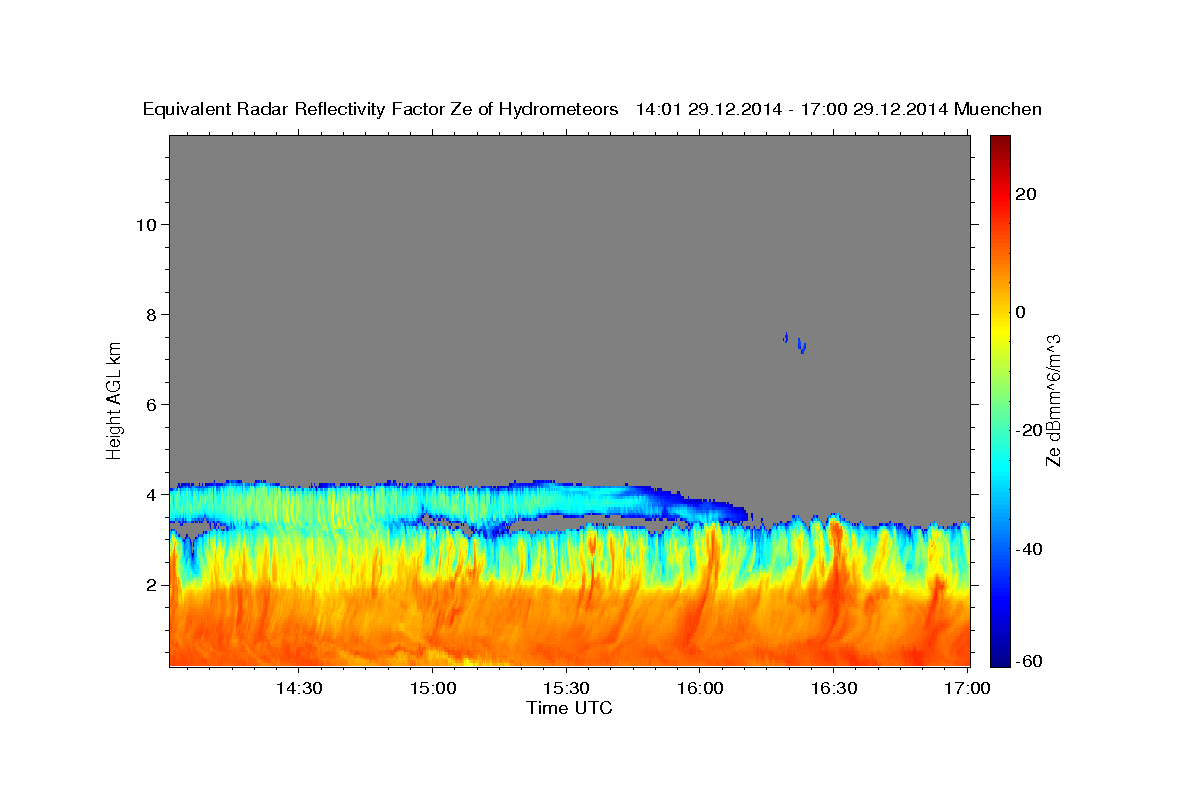Click the '16:30' time tick label
1200x800 pixels.
(834, 688)
